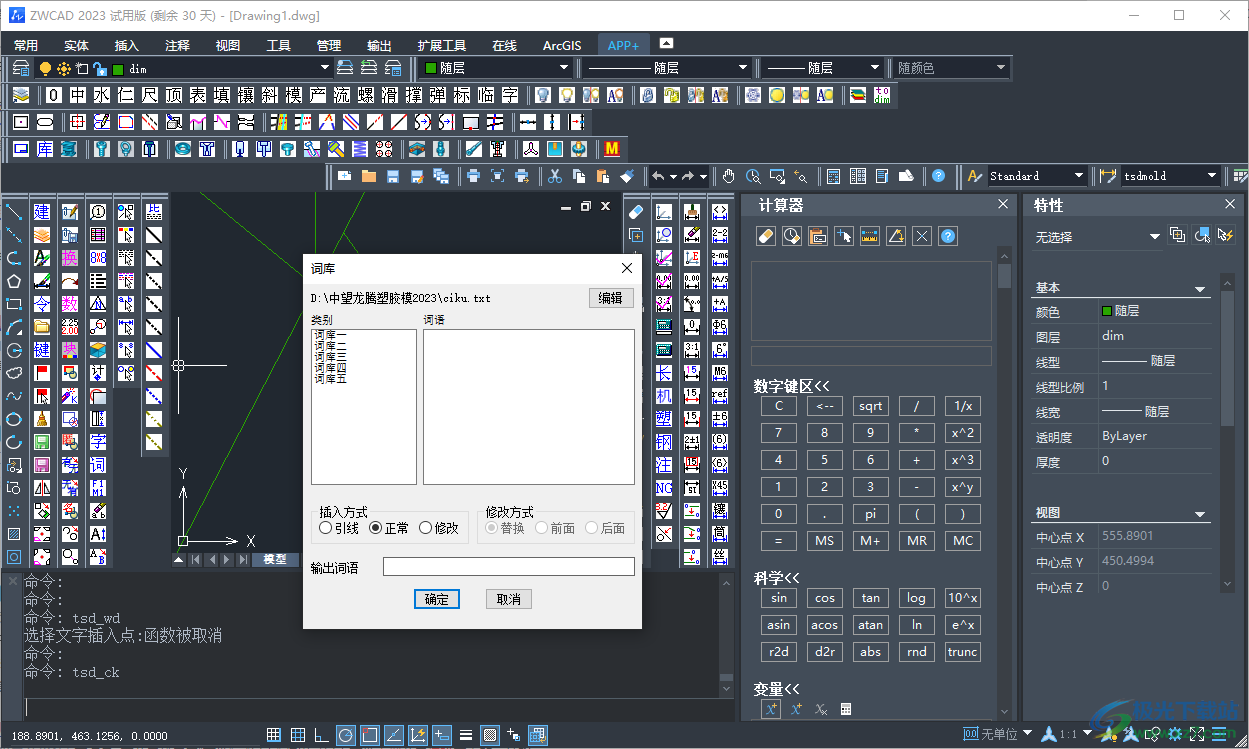Click the Print icon in the toolbar

click(x=473, y=176)
